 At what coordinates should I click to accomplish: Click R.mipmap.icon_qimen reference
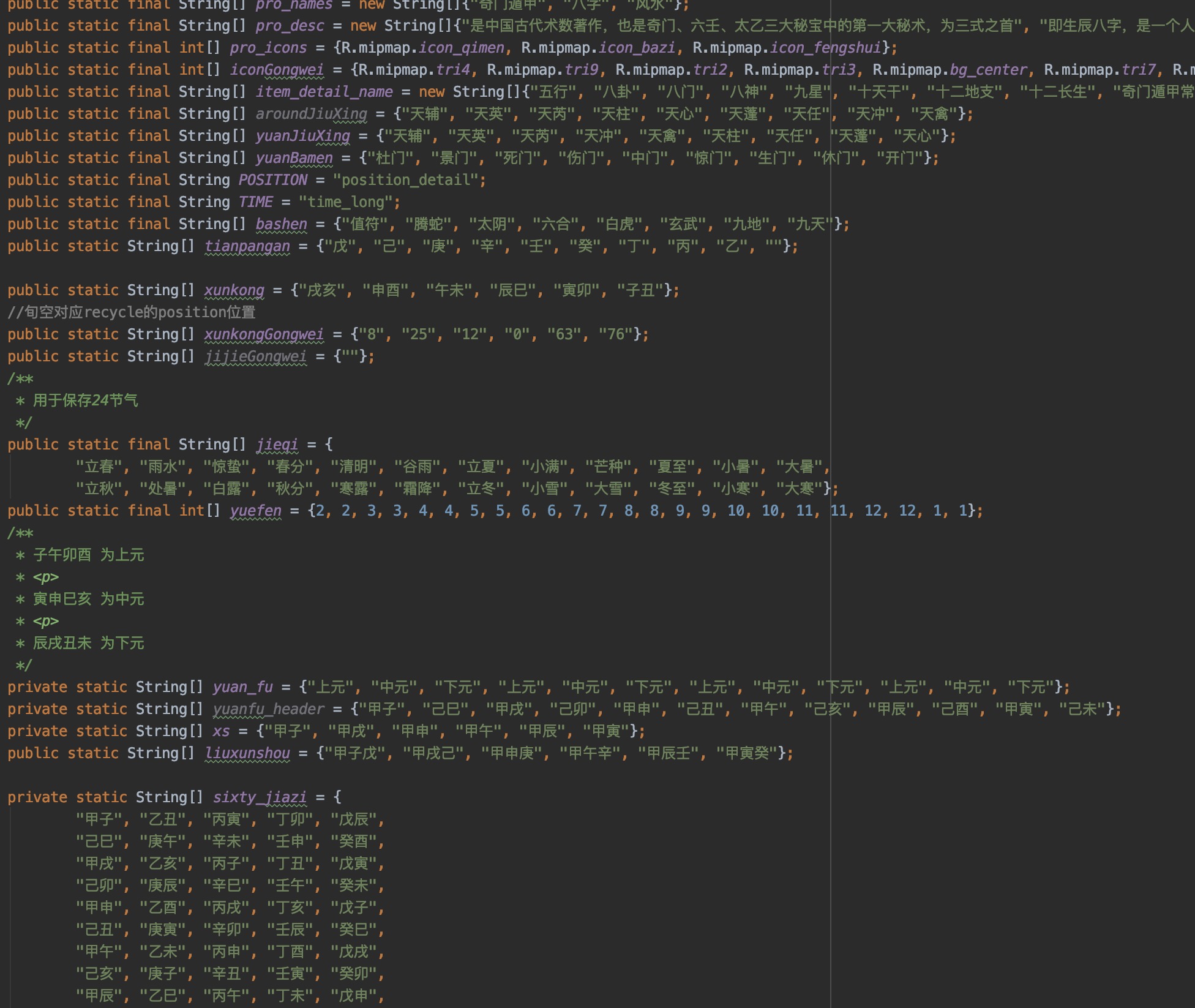click(422, 48)
